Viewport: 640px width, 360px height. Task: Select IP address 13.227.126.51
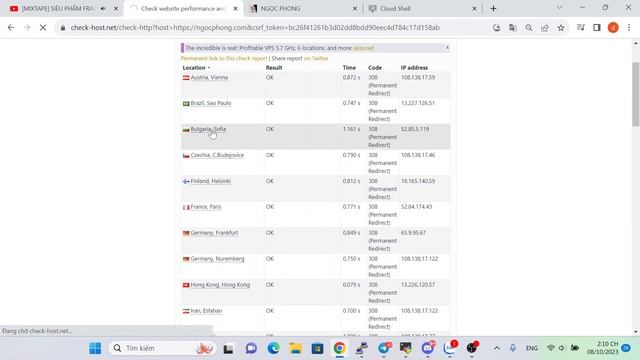[x=418, y=103]
